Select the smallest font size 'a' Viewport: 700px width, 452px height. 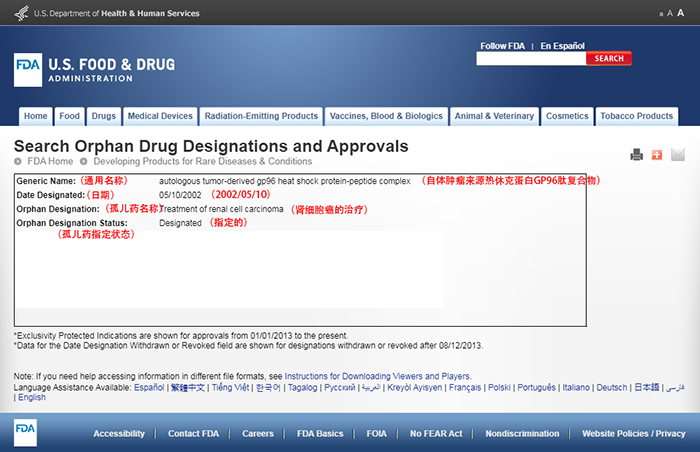point(662,14)
